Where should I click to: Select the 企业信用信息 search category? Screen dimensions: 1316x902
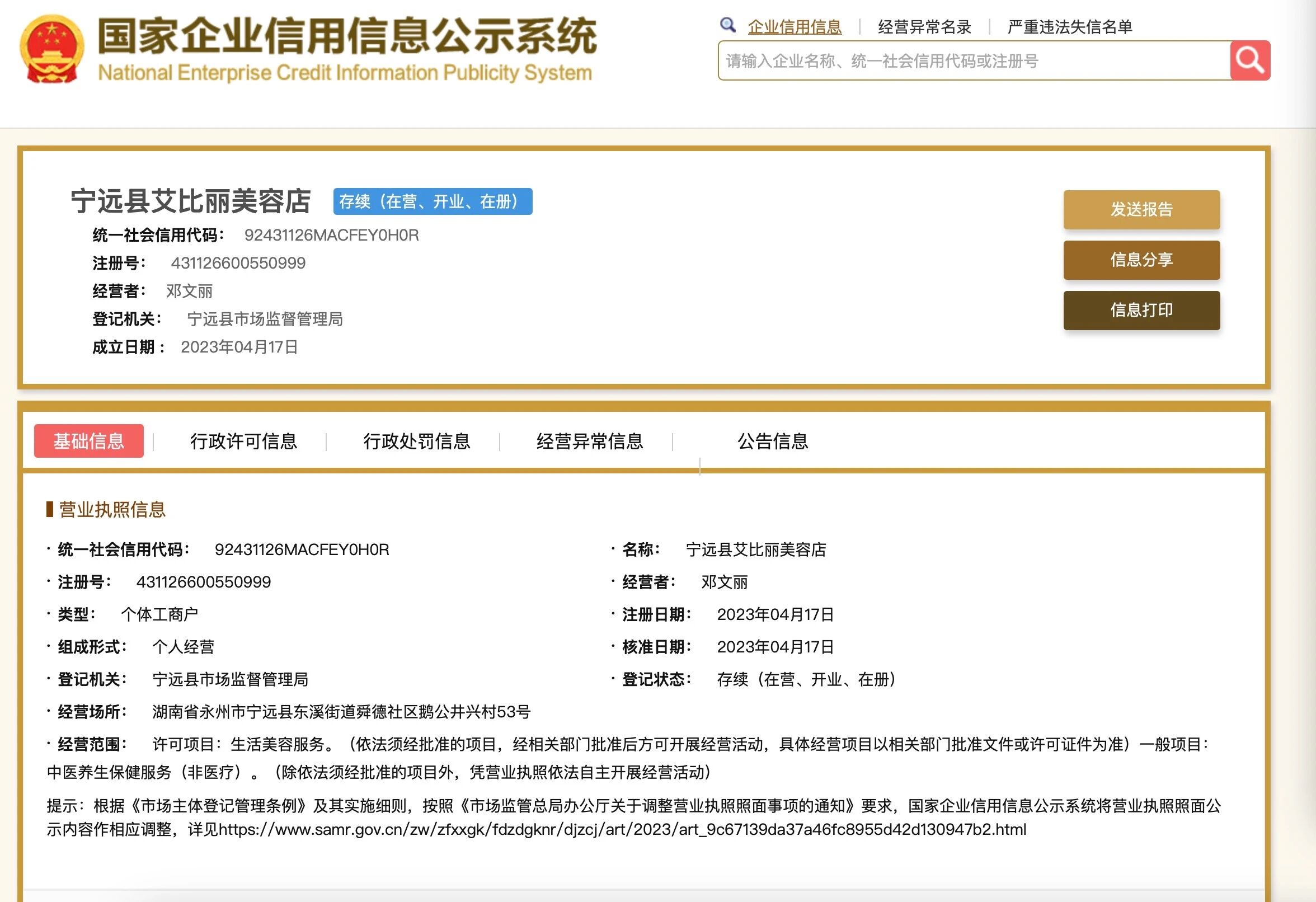tap(794, 27)
